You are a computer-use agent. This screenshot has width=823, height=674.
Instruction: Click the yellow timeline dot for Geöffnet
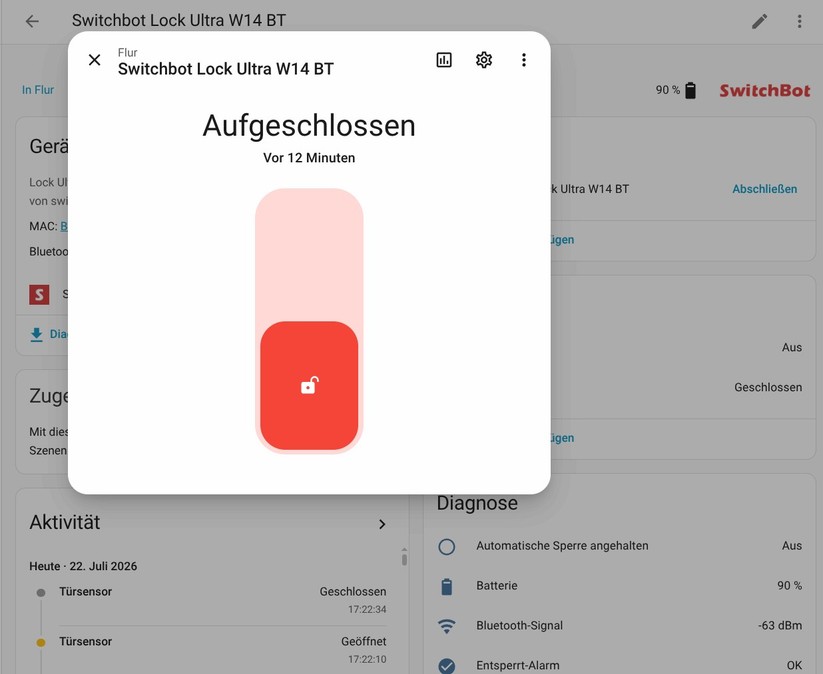[41, 643]
